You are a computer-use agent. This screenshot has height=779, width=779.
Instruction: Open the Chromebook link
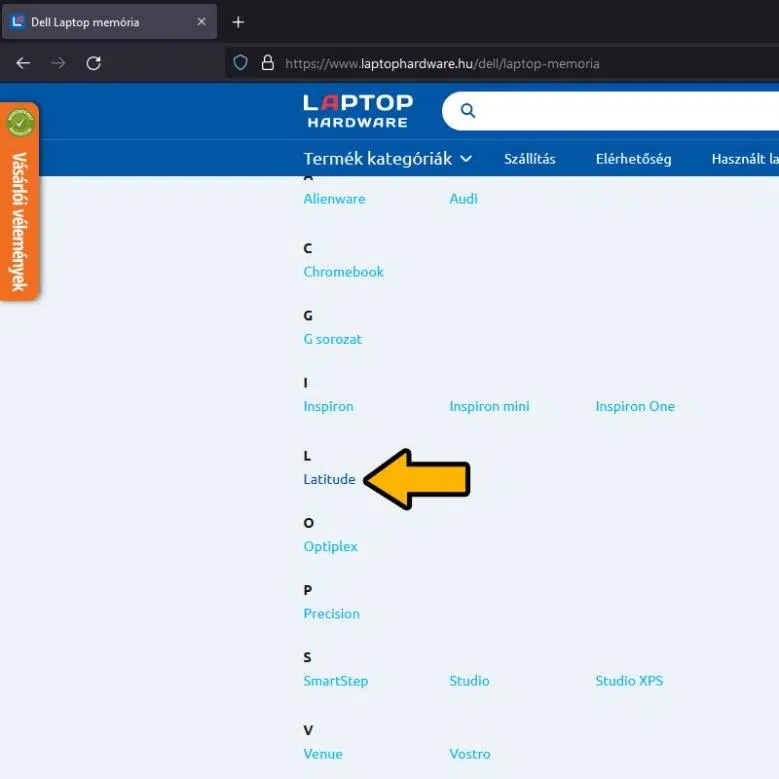[x=343, y=272]
